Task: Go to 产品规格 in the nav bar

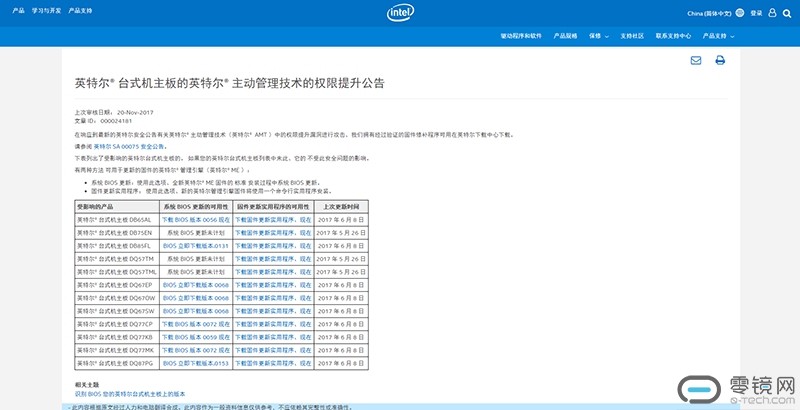Action: (x=565, y=36)
